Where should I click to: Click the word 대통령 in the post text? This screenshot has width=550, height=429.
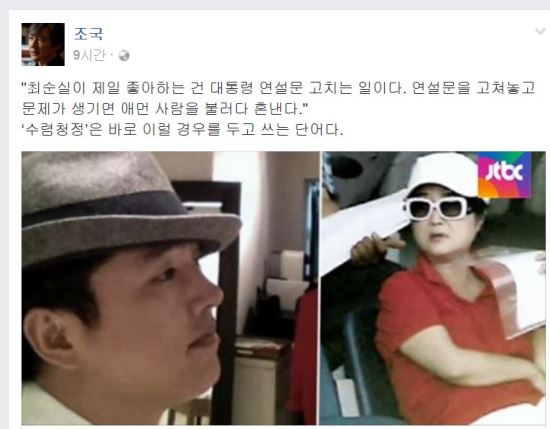(231, 88)
